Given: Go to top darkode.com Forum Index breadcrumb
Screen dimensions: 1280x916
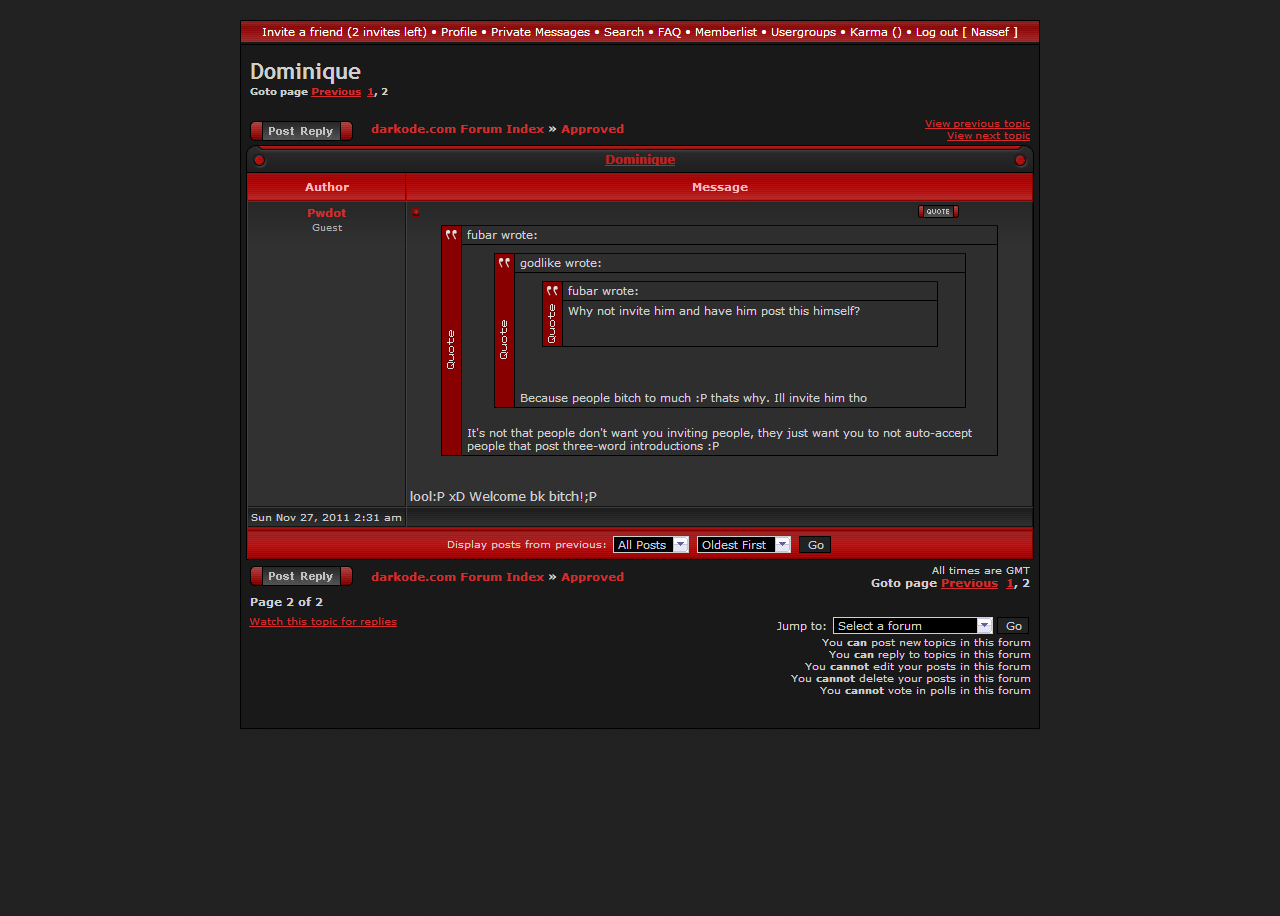Looking at the screenshot, I should (x=457, y=129).
